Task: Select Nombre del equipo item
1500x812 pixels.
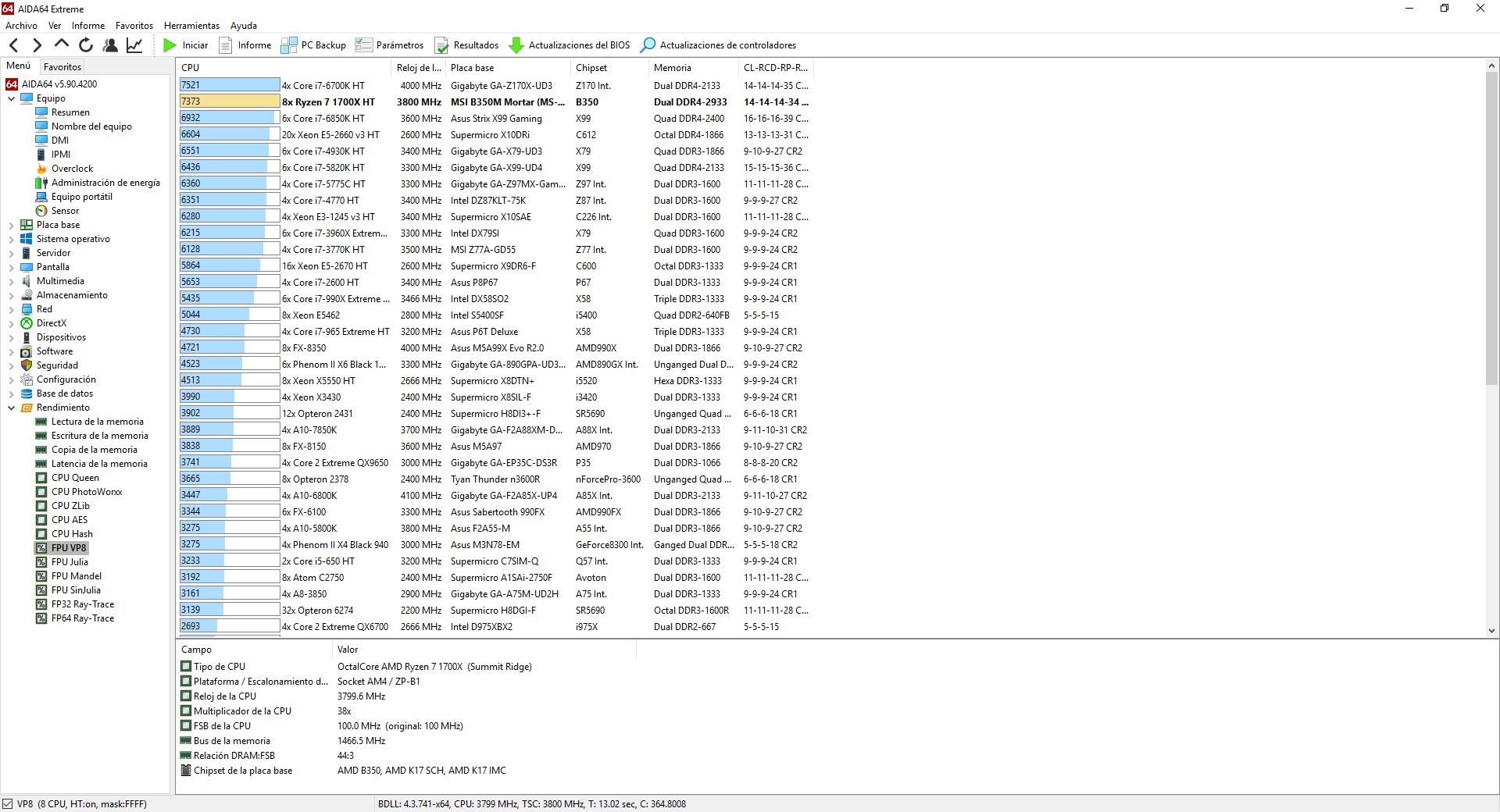Action: (x=84, y=126)
